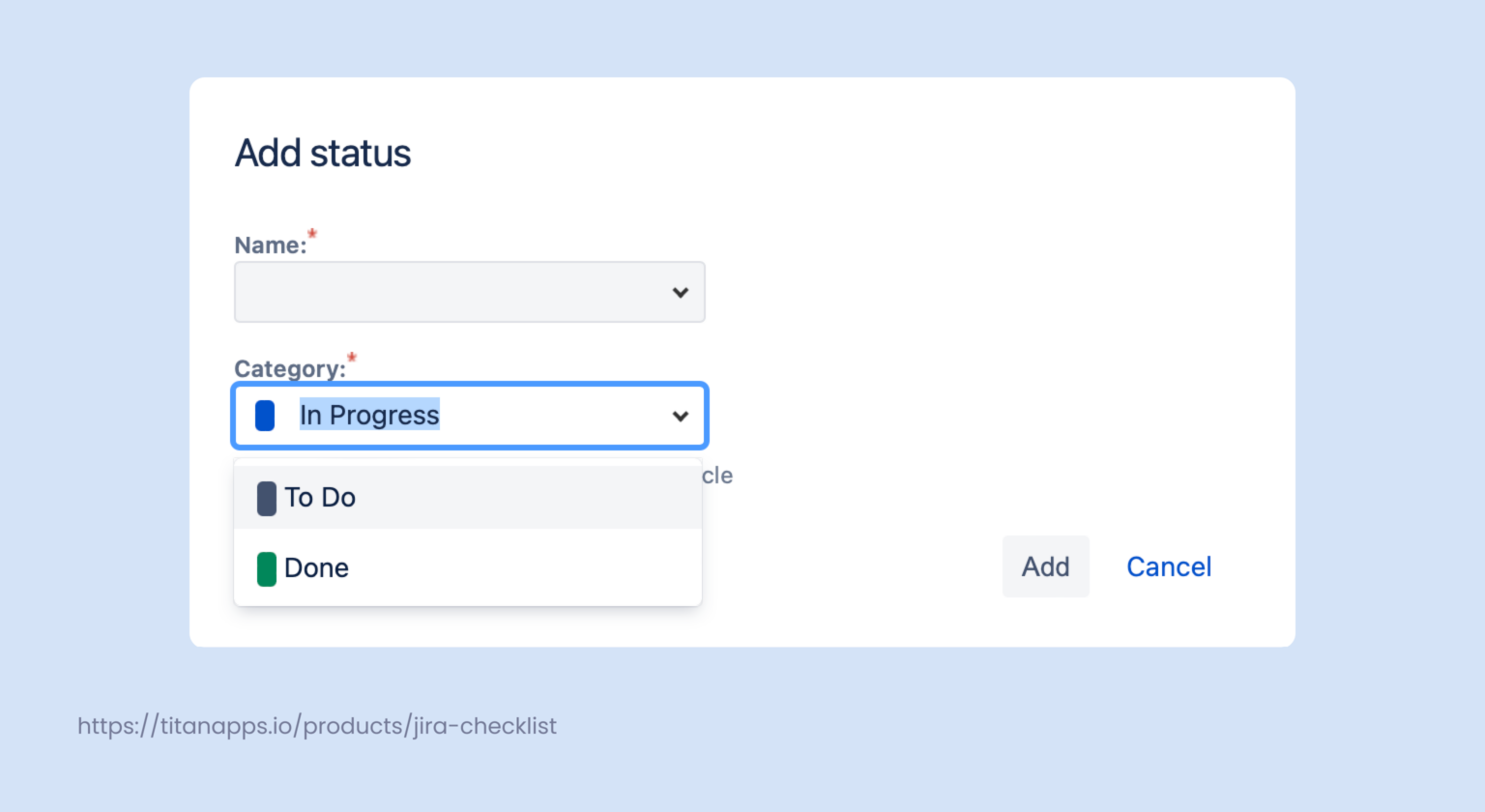Click the dark navy To Do category badge

(269, 497)
